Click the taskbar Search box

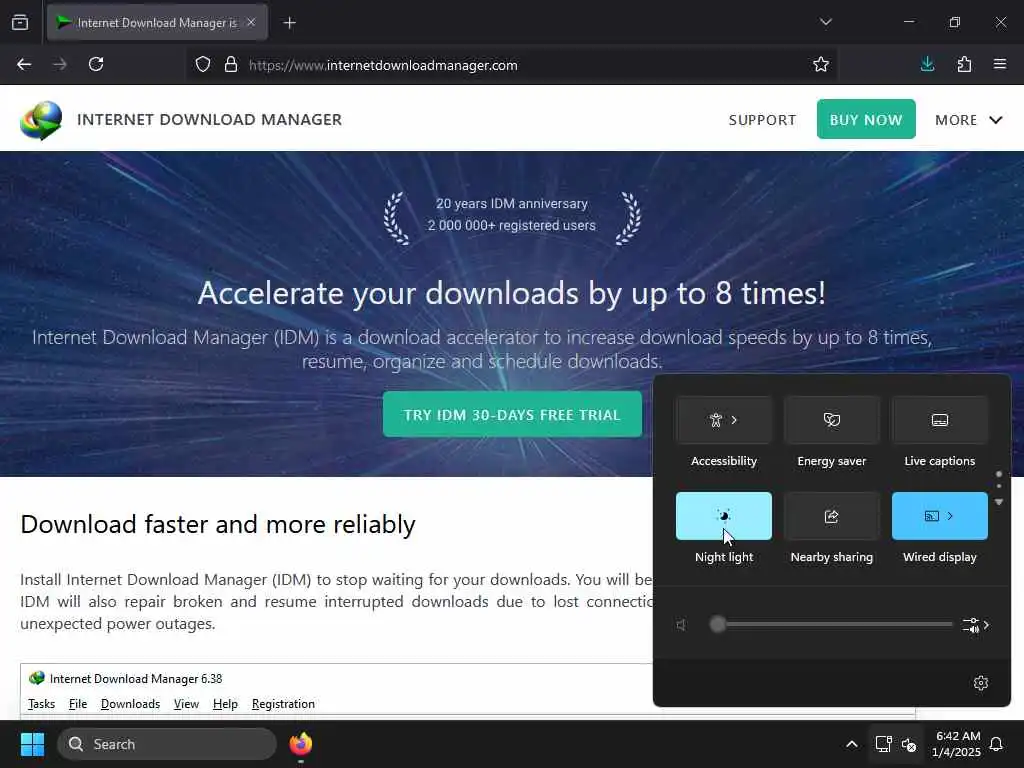pos(167,744)
